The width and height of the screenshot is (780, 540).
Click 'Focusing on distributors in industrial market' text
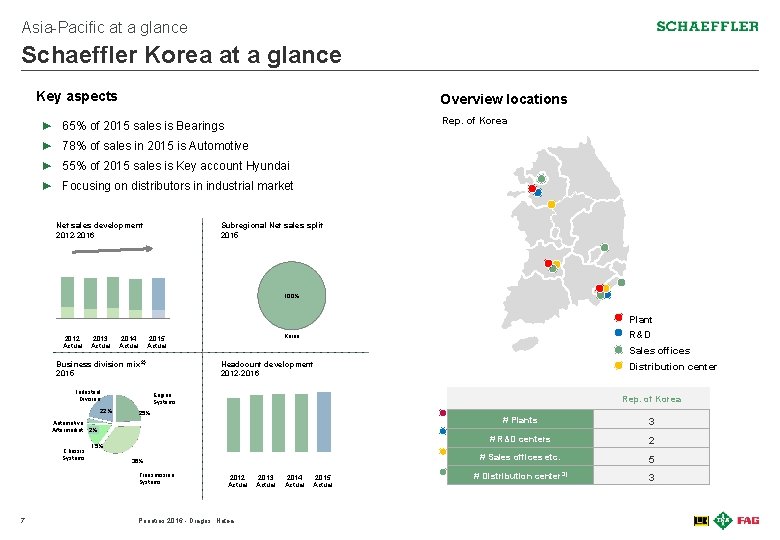pos(178,186)
